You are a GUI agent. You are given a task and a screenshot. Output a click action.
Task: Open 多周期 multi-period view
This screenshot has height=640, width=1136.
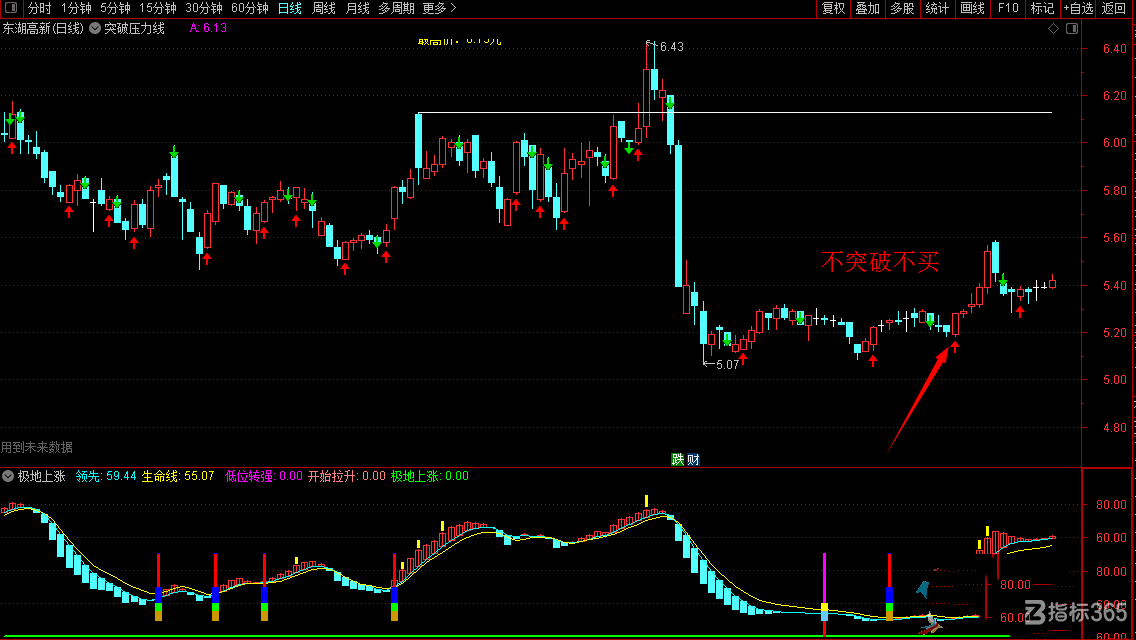[x=396, y=9]
